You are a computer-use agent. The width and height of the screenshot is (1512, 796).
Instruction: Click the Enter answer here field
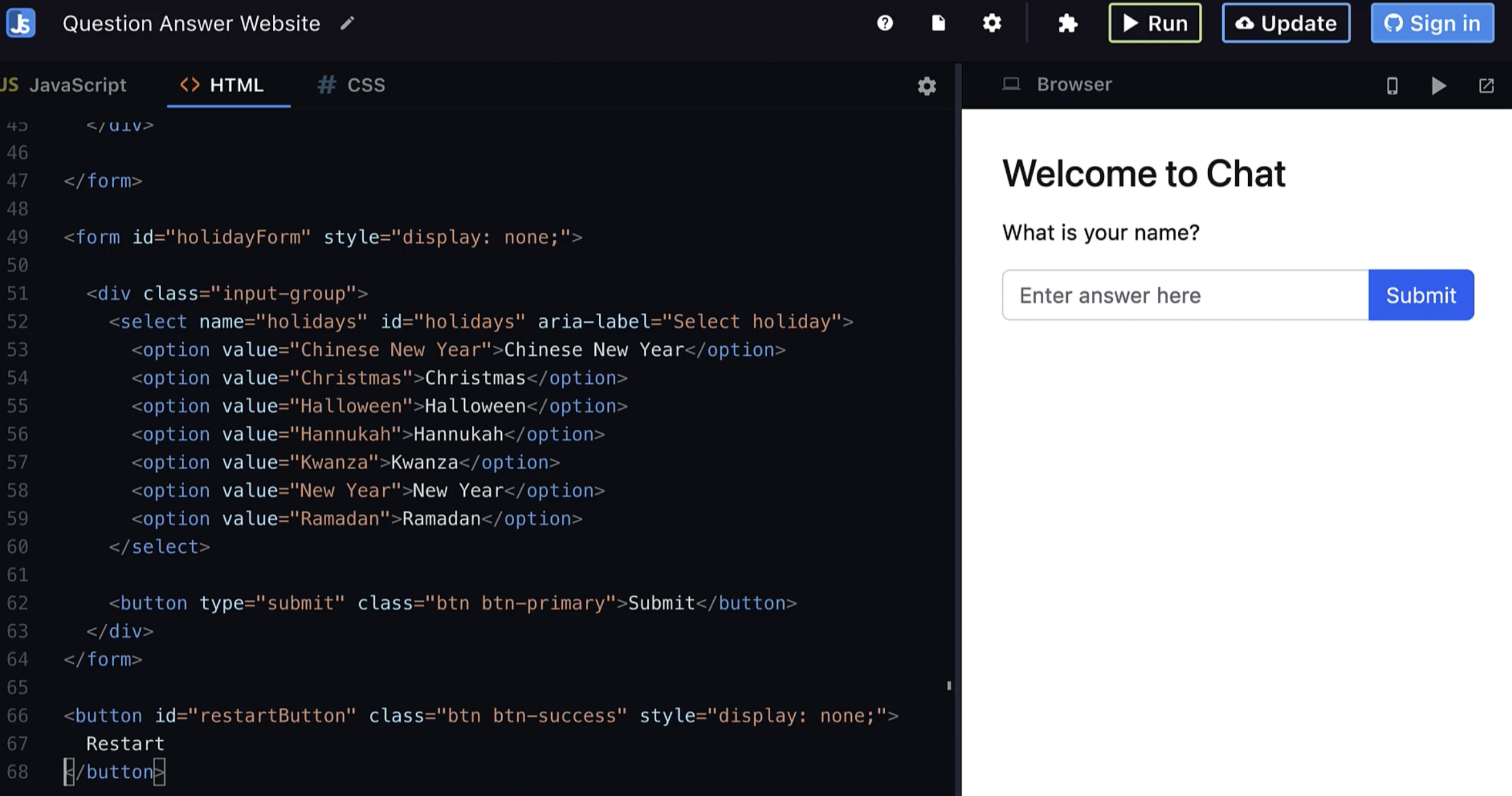tap(1185, 295)
